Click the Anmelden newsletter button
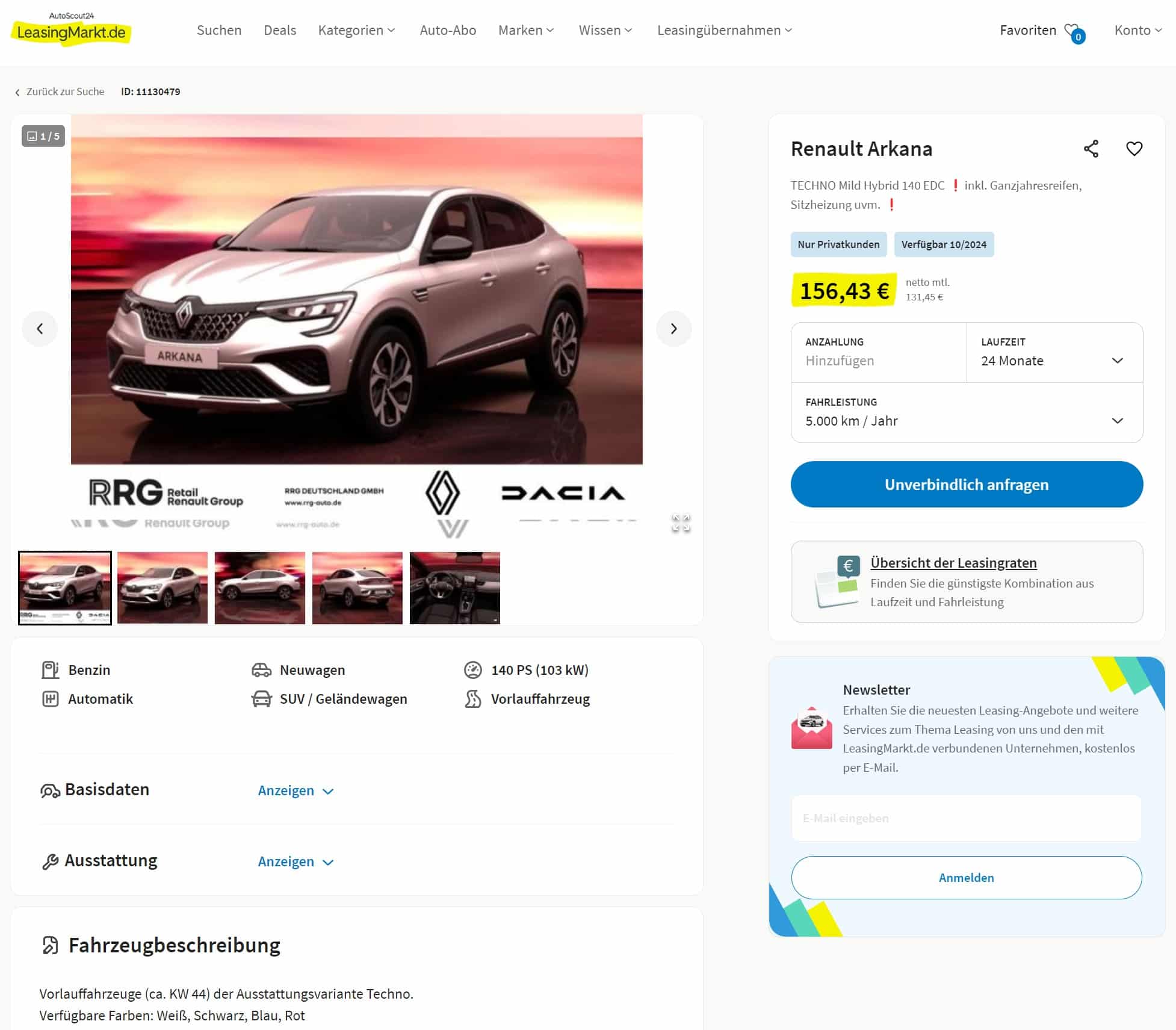The image size is (1176, 1030). click(966, 878)
